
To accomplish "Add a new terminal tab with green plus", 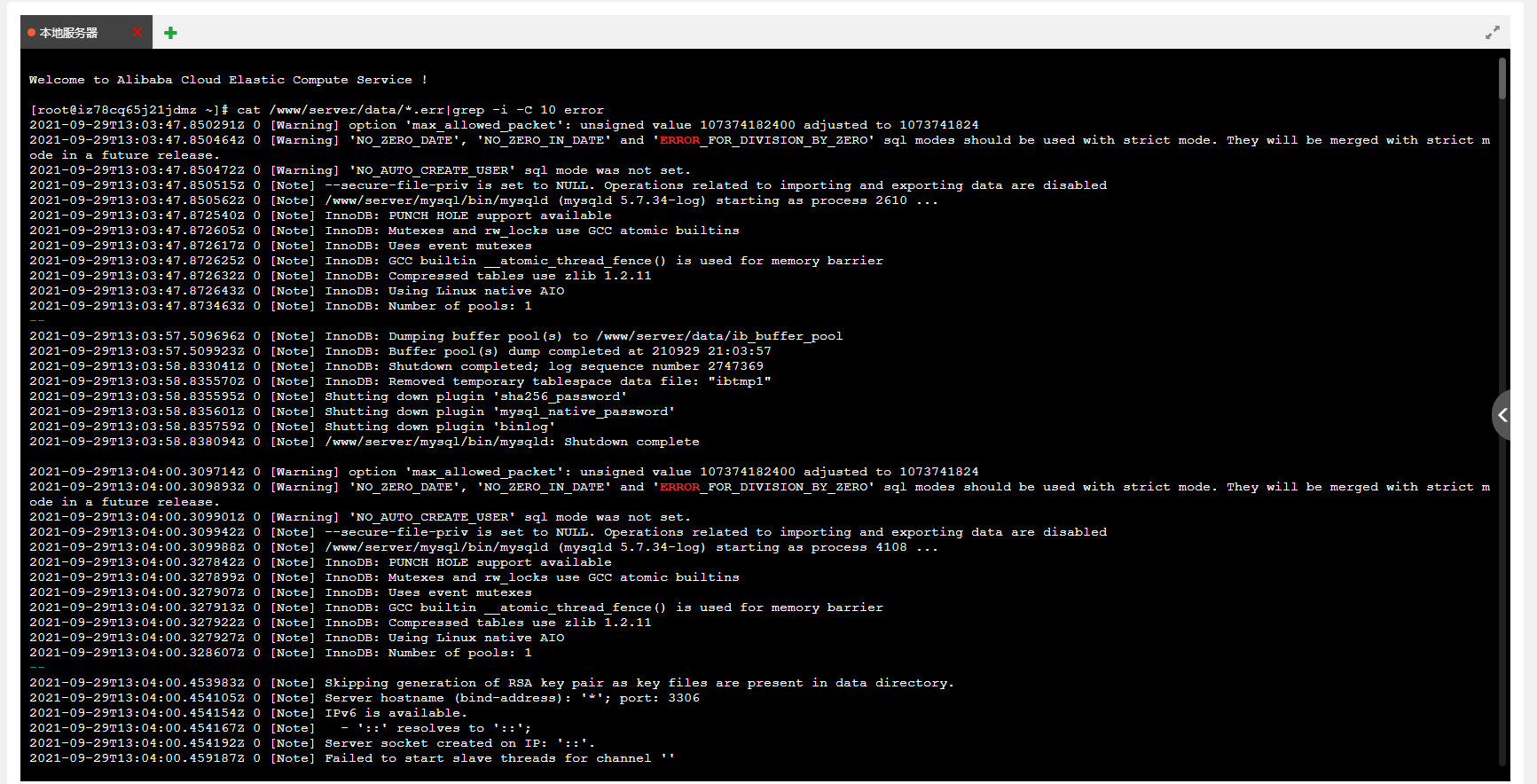I will pos(170,33).
